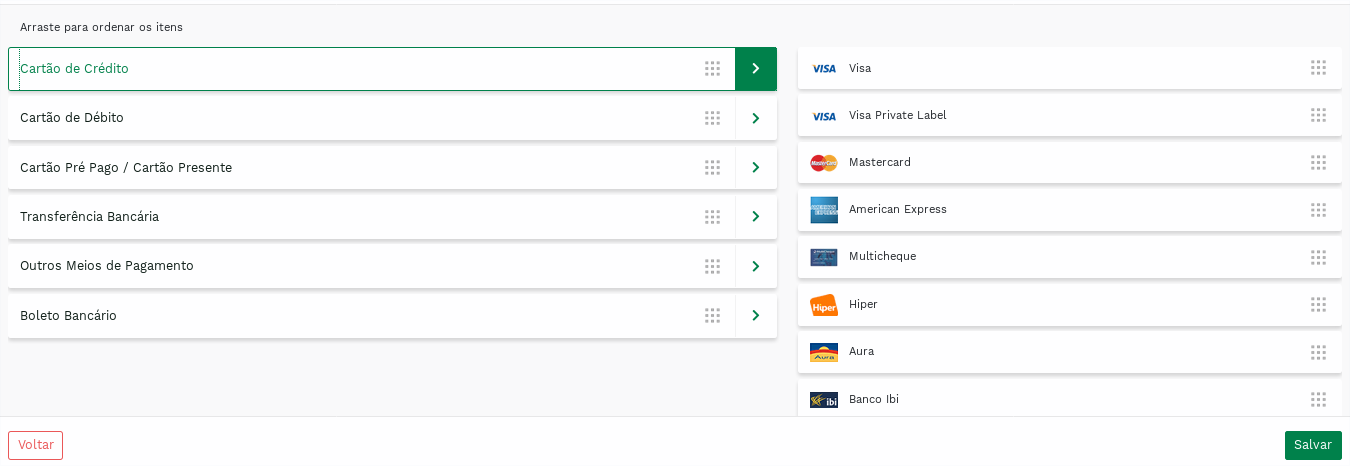This screenshot has height=466, width=1350.
Task: Click the drag handle of the Aura row
Action: pyautogui.click(x=1318, y=352)
